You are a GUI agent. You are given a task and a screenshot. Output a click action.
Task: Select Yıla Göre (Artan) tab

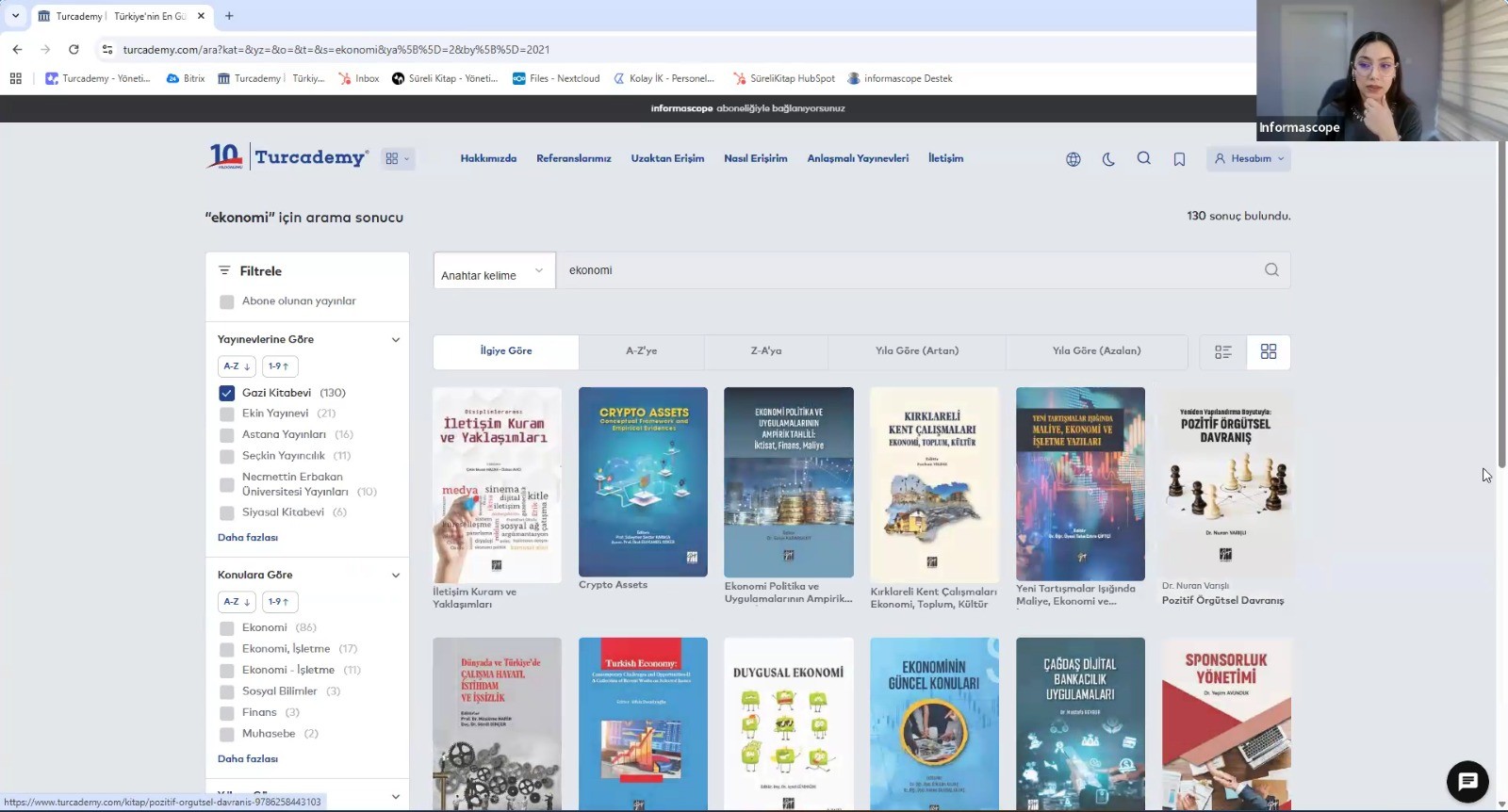click(917, 351)
